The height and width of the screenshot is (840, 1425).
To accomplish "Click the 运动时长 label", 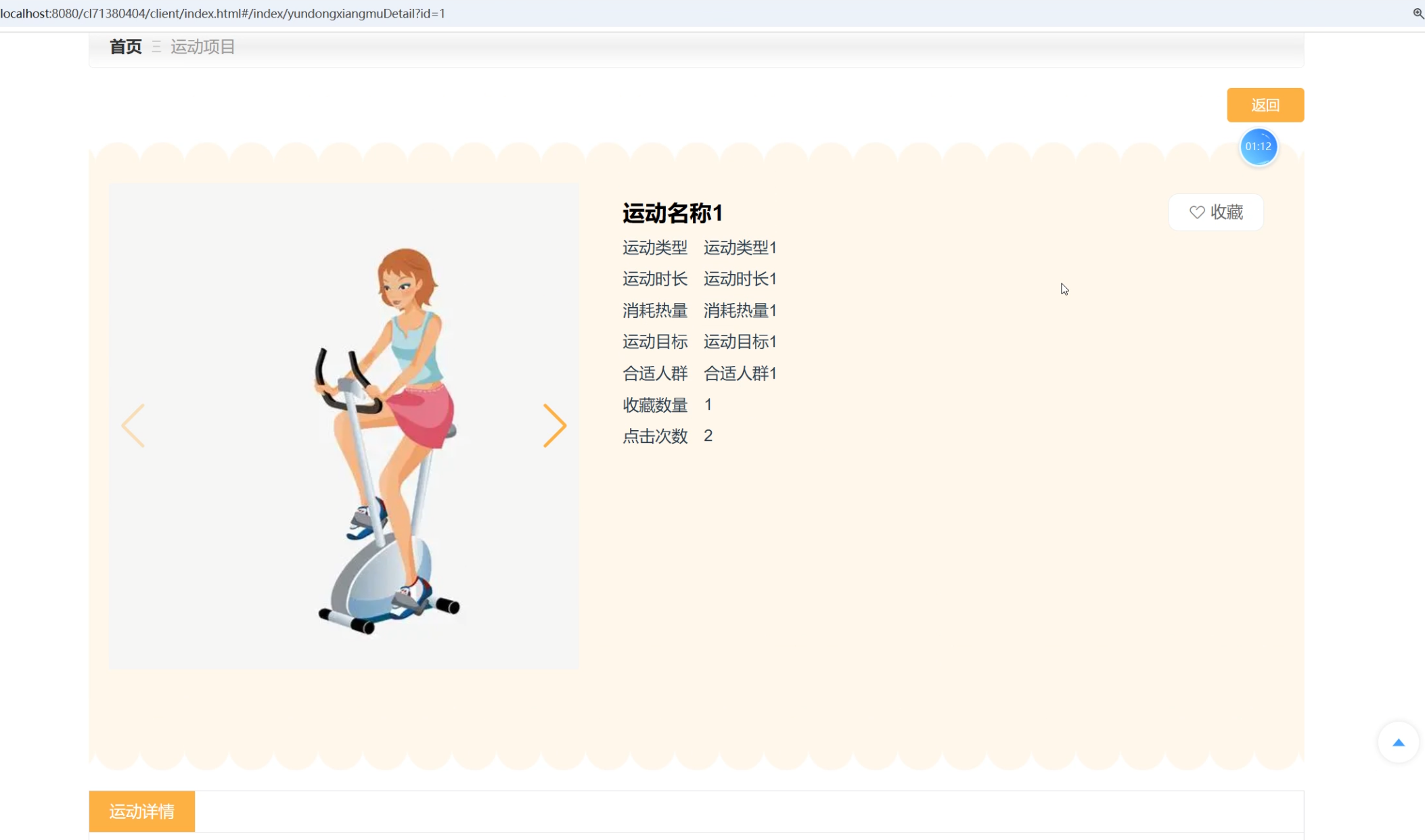I will 655,279.
